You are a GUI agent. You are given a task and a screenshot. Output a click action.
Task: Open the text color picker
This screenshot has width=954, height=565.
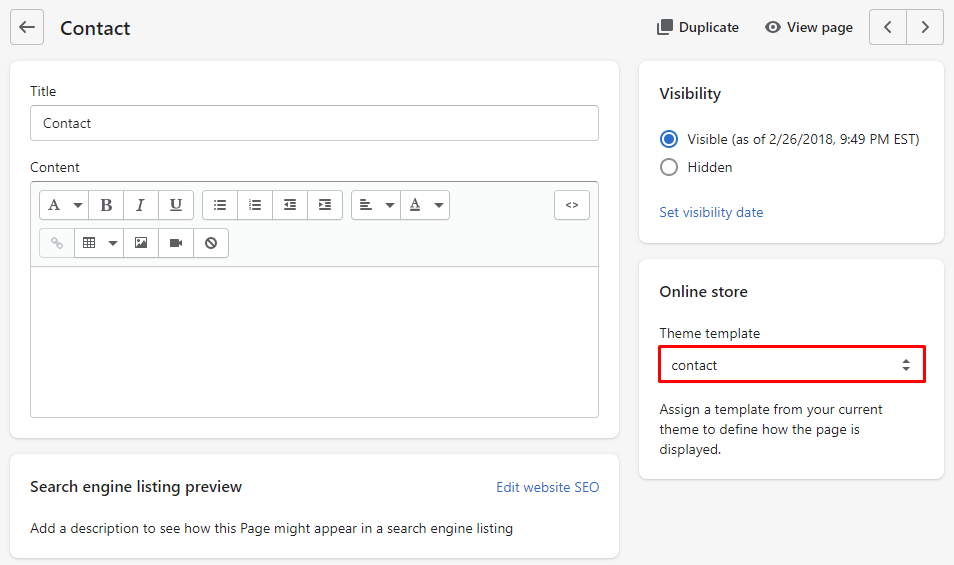[x=425, y=205]
